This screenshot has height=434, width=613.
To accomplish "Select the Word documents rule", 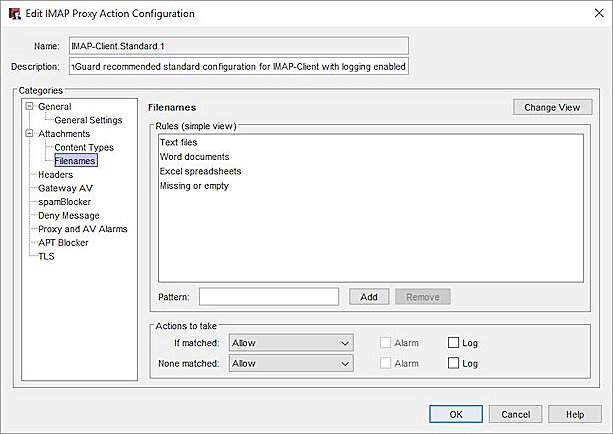I will 371,157.
